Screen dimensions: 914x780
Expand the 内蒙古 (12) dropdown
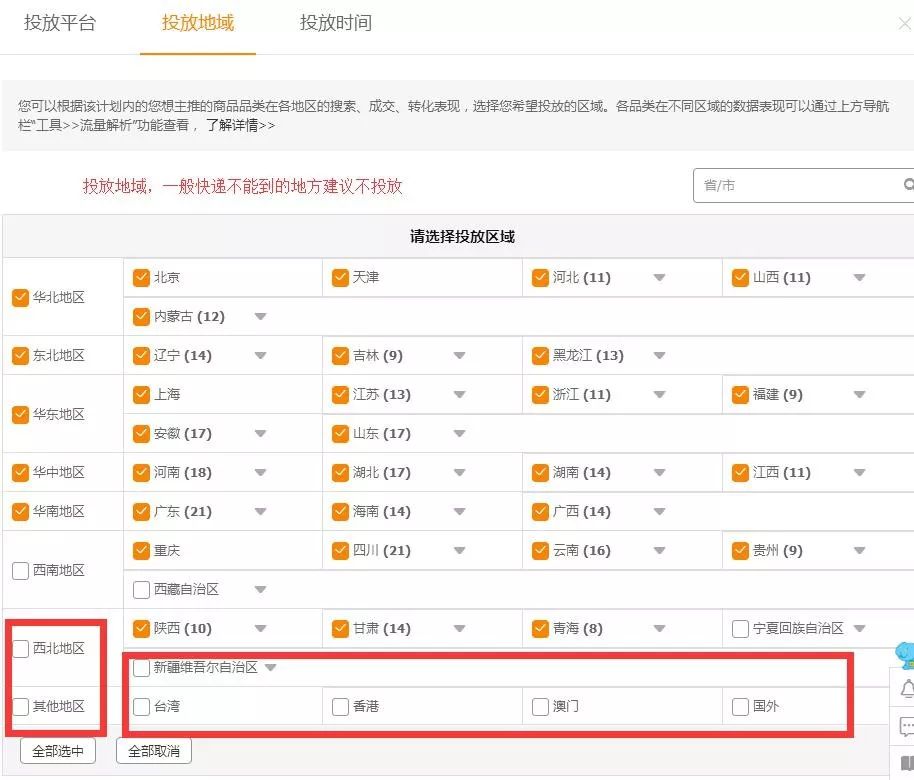tap(260, 316)
